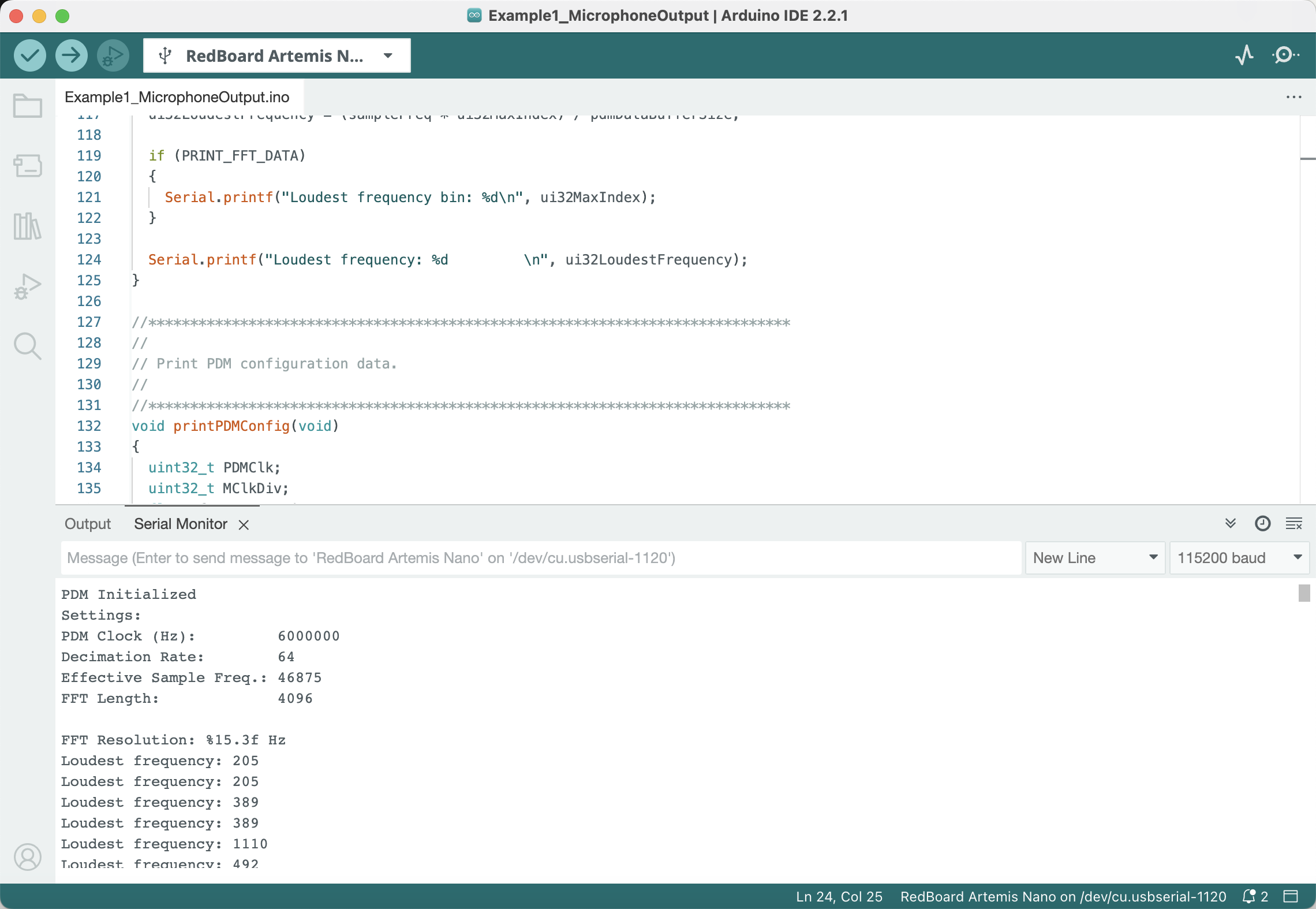The image size is (1316, 909).
Task: Click the window title text
Action: point(668,16)
